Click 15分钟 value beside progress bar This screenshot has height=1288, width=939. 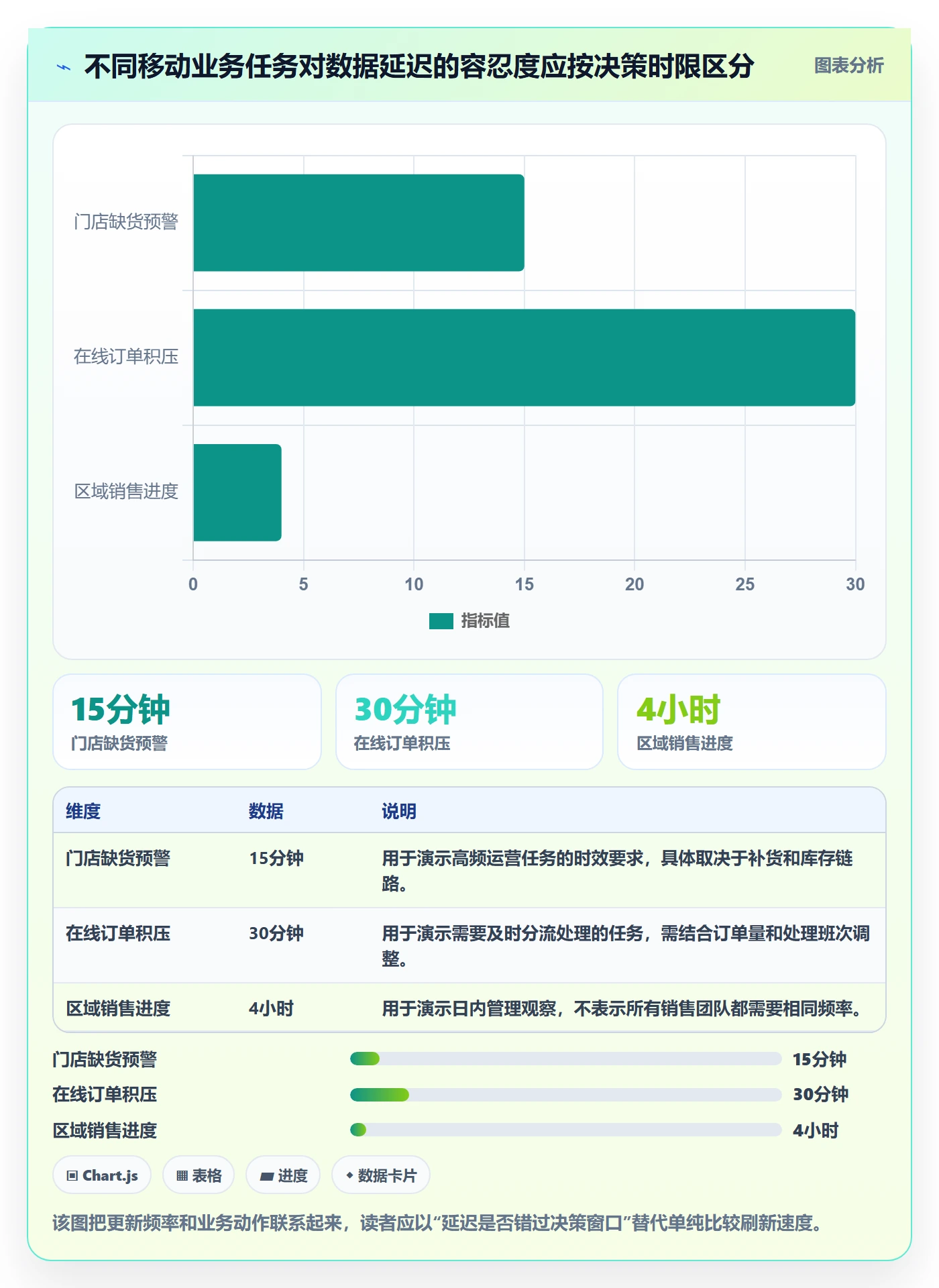coord(820,1059)
